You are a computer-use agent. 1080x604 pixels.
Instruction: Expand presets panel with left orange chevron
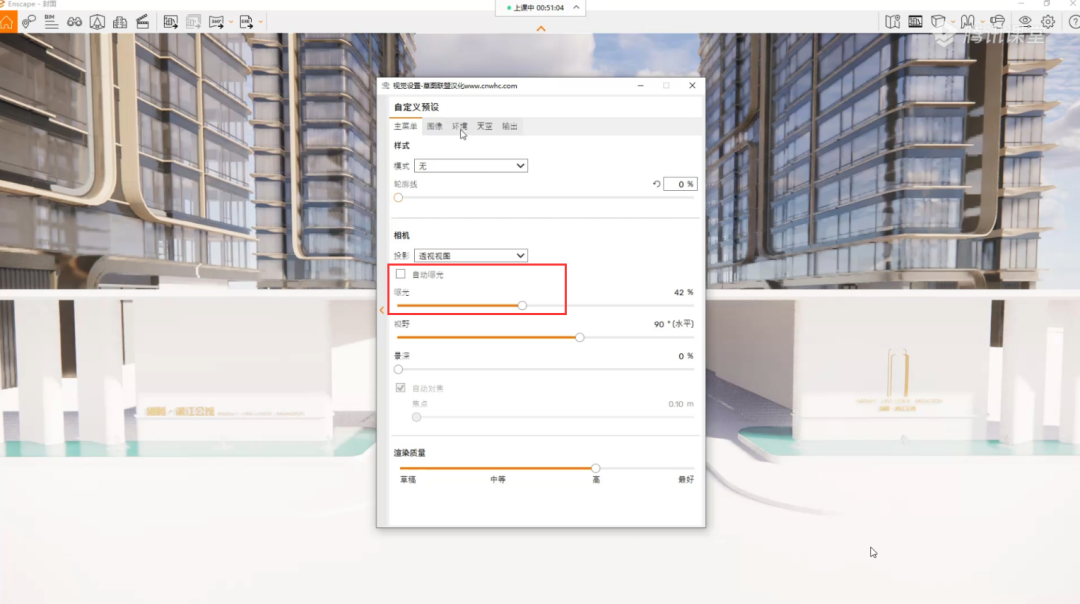point(382,310)
